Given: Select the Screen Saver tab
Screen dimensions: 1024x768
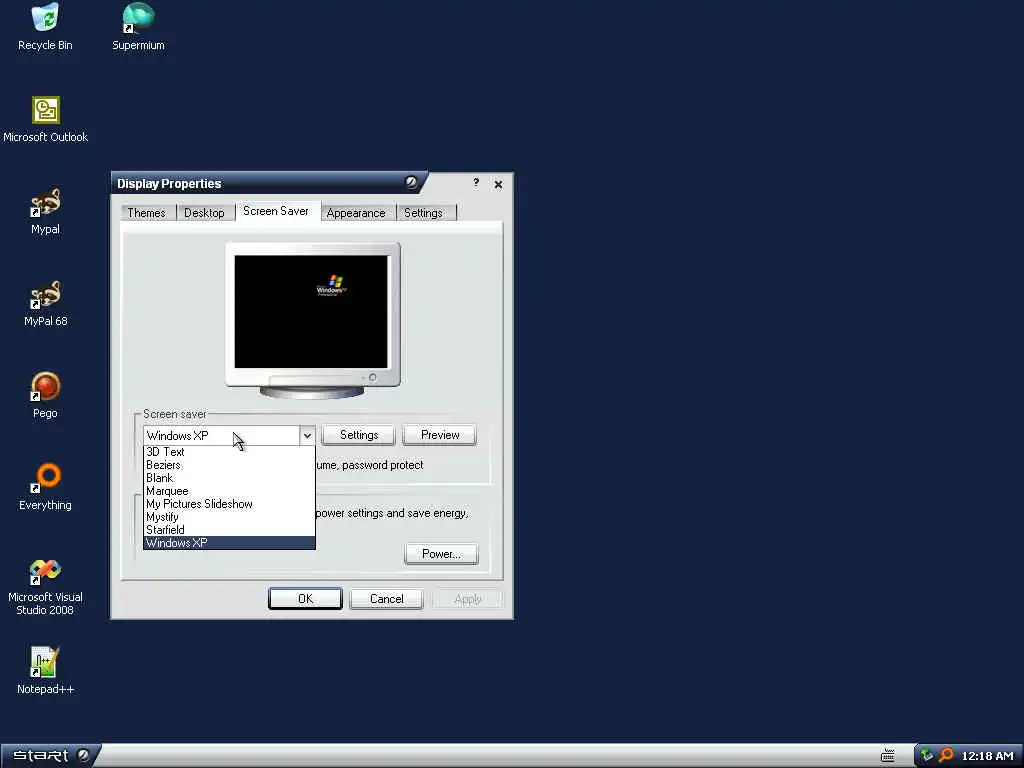Looking at the screenshot, I should (x=276, y=211).
